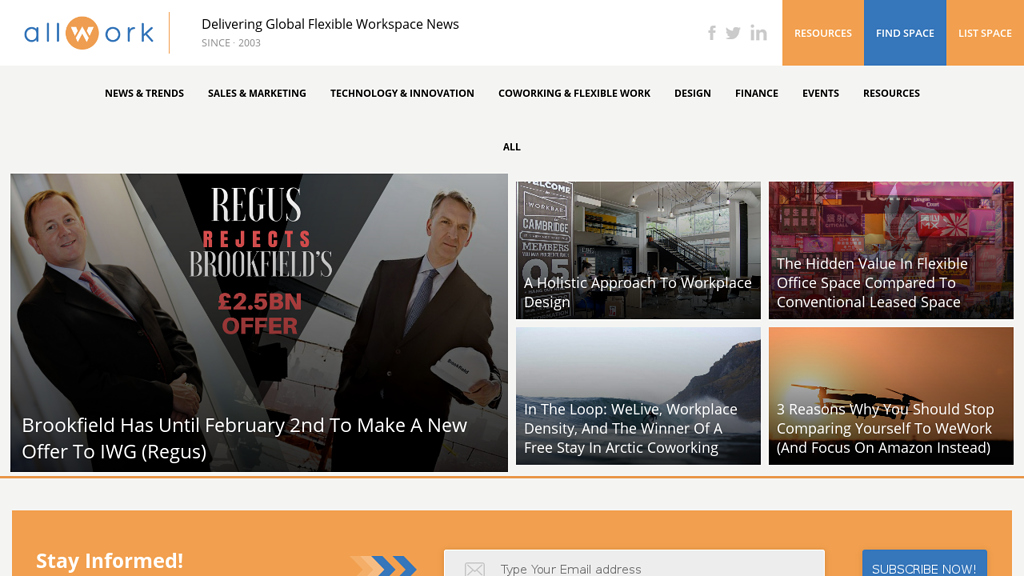Open the Events menu item
This screenshot has width=1024, height=576.
[x=820, y=93]
